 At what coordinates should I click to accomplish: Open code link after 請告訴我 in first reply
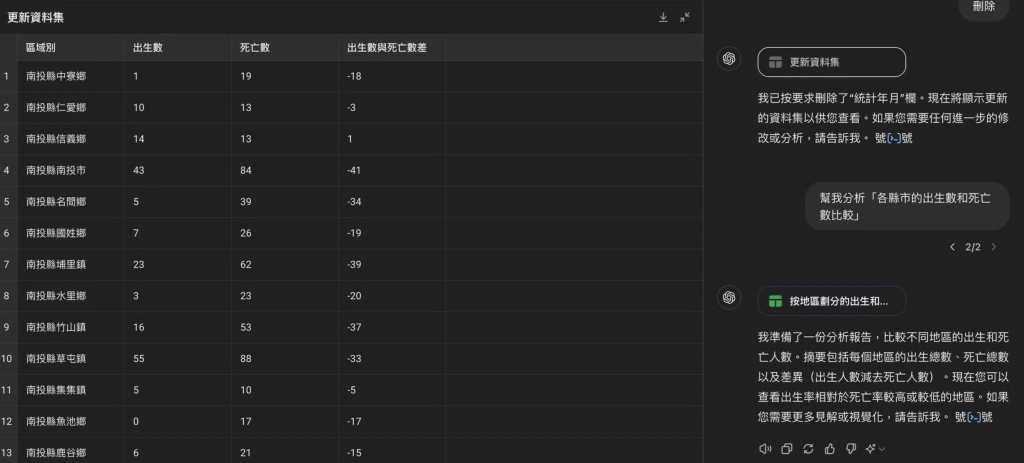pos(894,138)
